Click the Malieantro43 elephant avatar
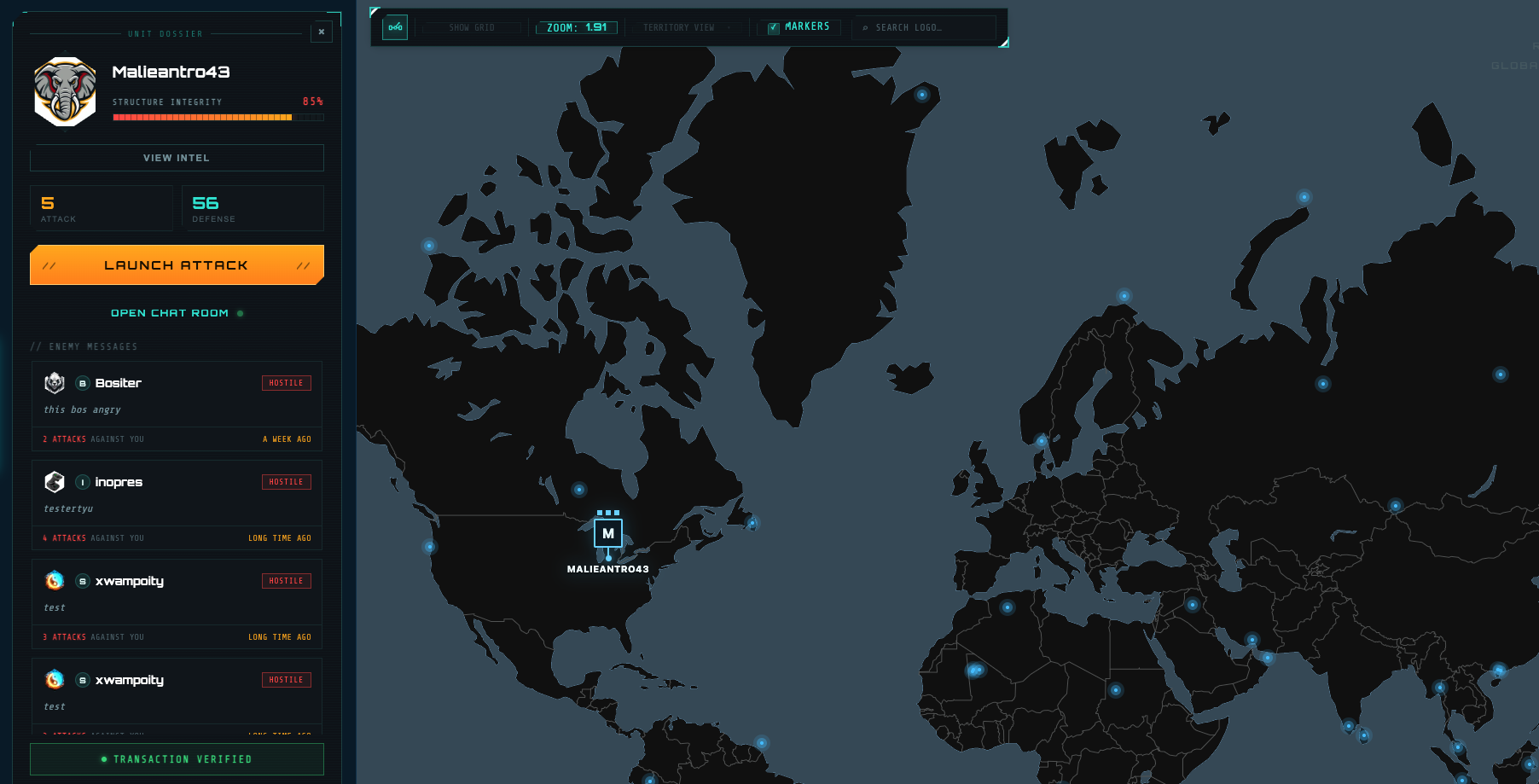The height and width of the screenshot is (784, 1539). coord(65,92)
